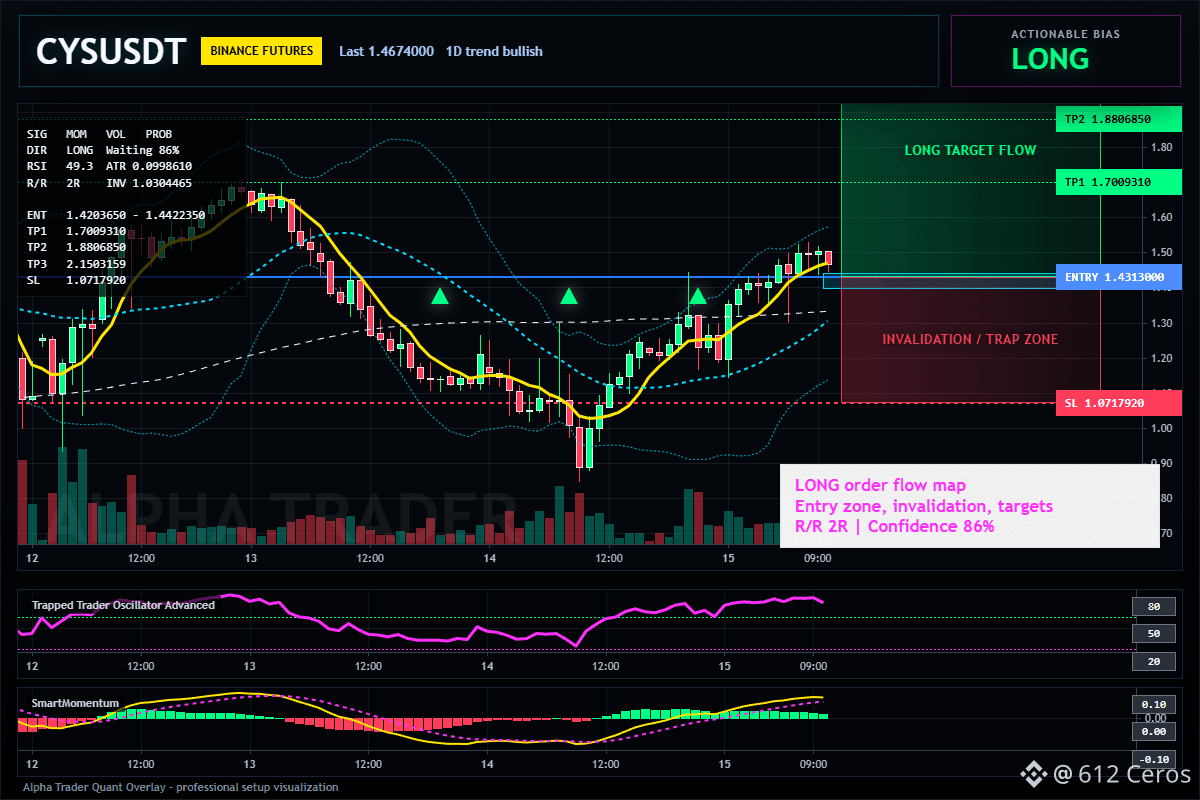Select the BINANCE FUTURES yellow badge
The image size is (1200, 800).
point(261,51)
